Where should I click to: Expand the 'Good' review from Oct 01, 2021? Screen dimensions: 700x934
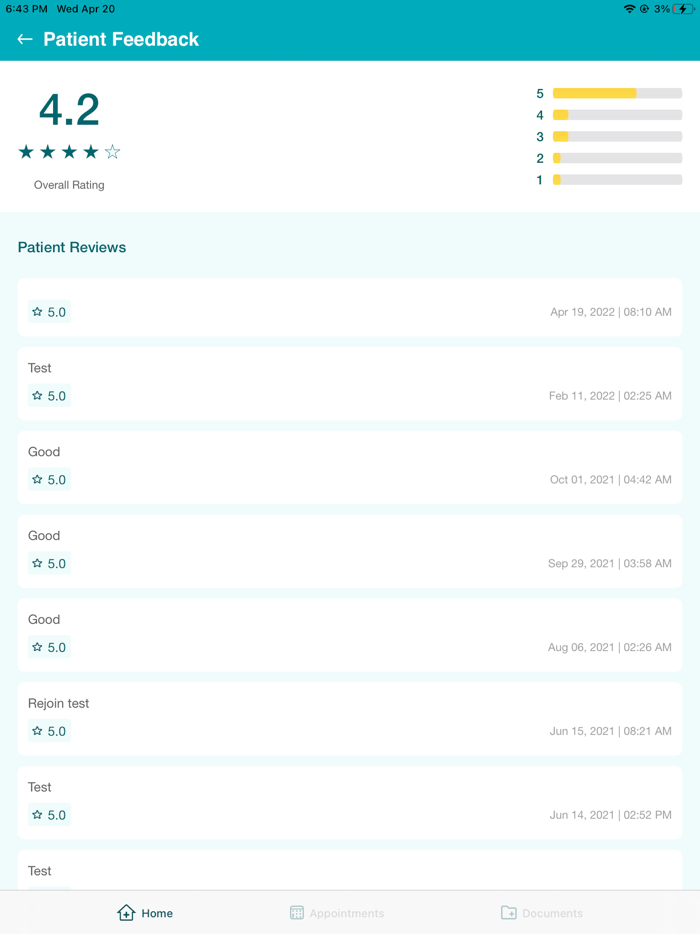coord(350,464)
